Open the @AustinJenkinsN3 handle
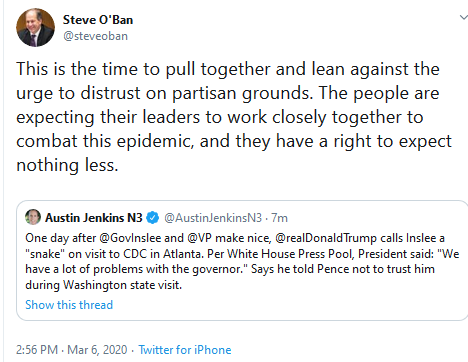This screenshot has height=362, width=468. pyautogui.click(x=213, y=218)
